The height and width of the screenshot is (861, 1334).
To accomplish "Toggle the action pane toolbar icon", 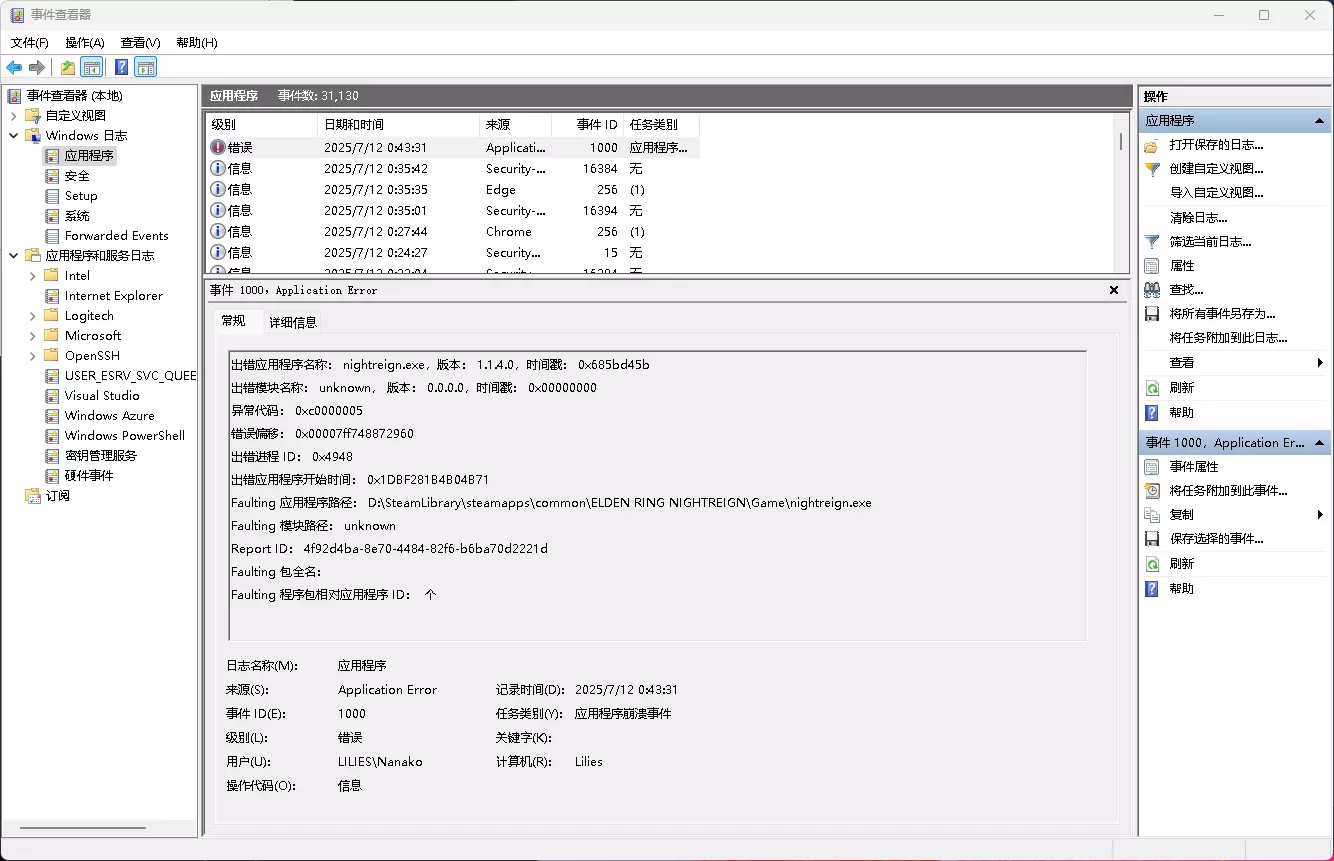I will pyautogui.click(x=146, y=67).
